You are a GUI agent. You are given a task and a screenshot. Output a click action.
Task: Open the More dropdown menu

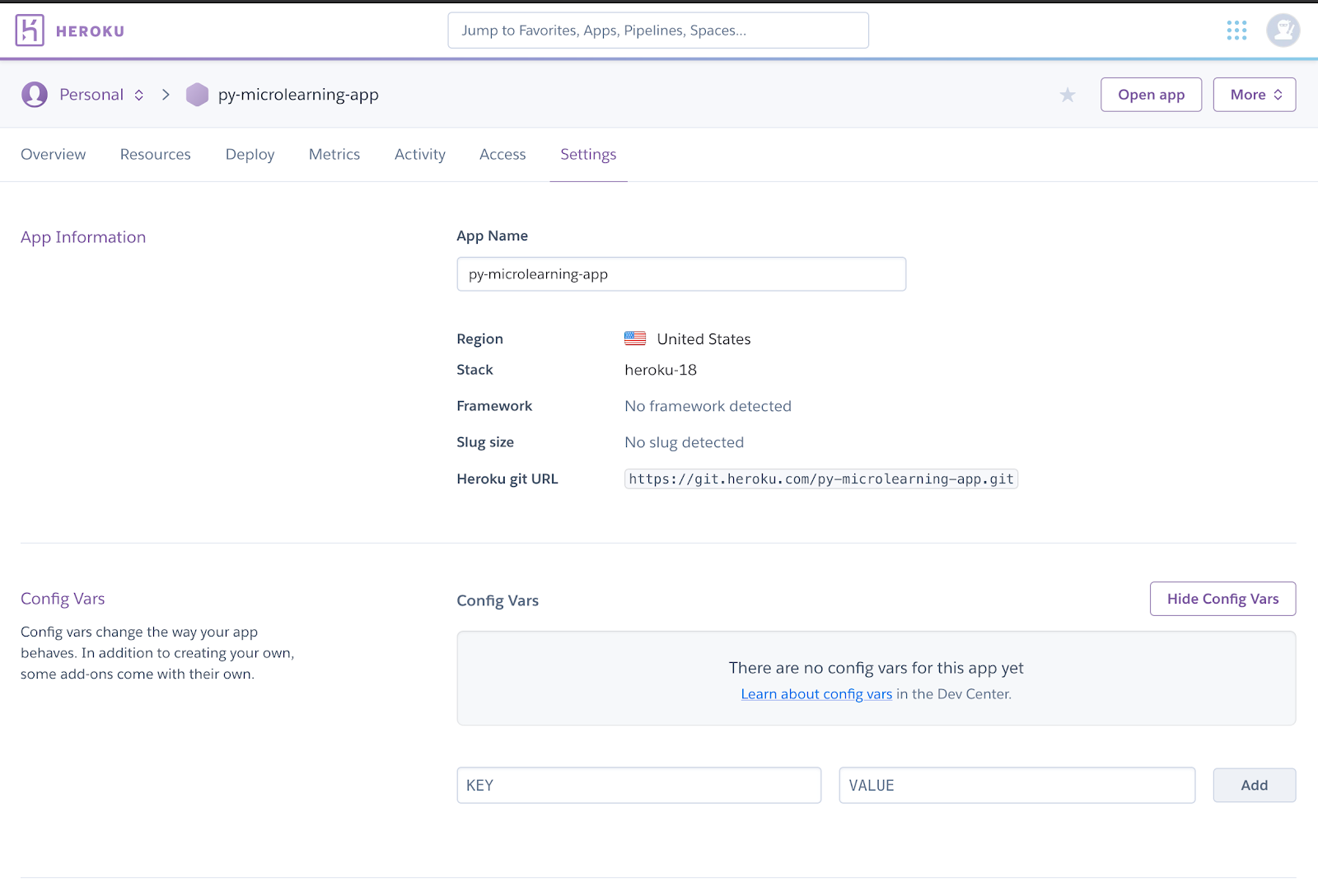click(1255, 95)
